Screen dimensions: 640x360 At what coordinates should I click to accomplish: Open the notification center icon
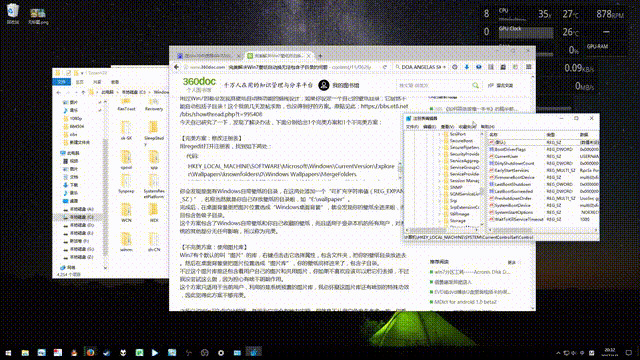pos(629,353)
